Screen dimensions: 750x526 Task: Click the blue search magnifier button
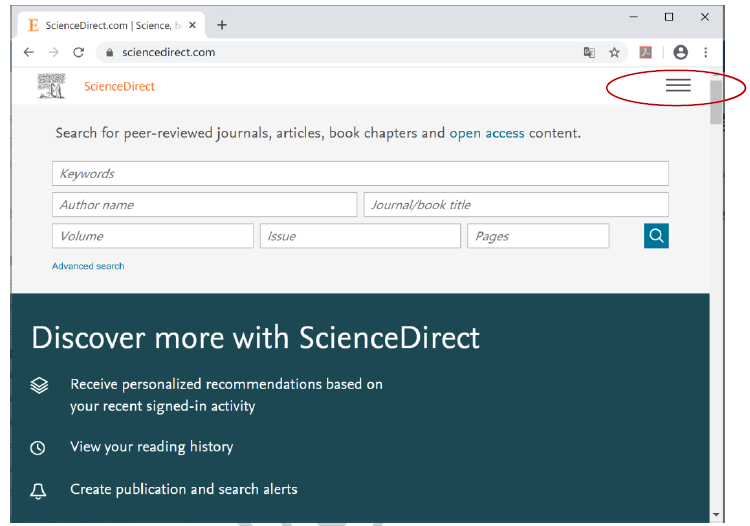coord(656,236)
